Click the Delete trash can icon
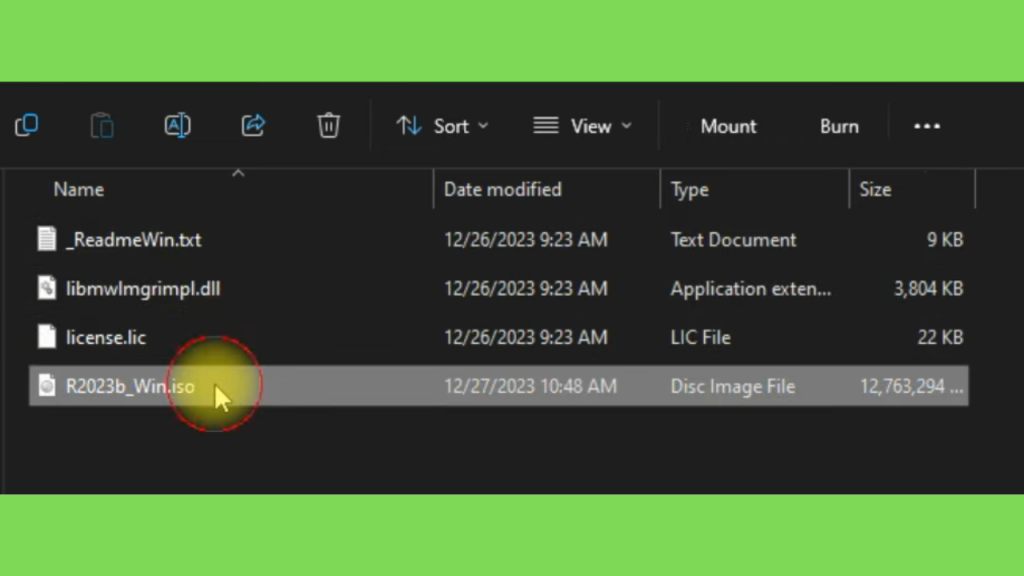 [x=328, y=125]
